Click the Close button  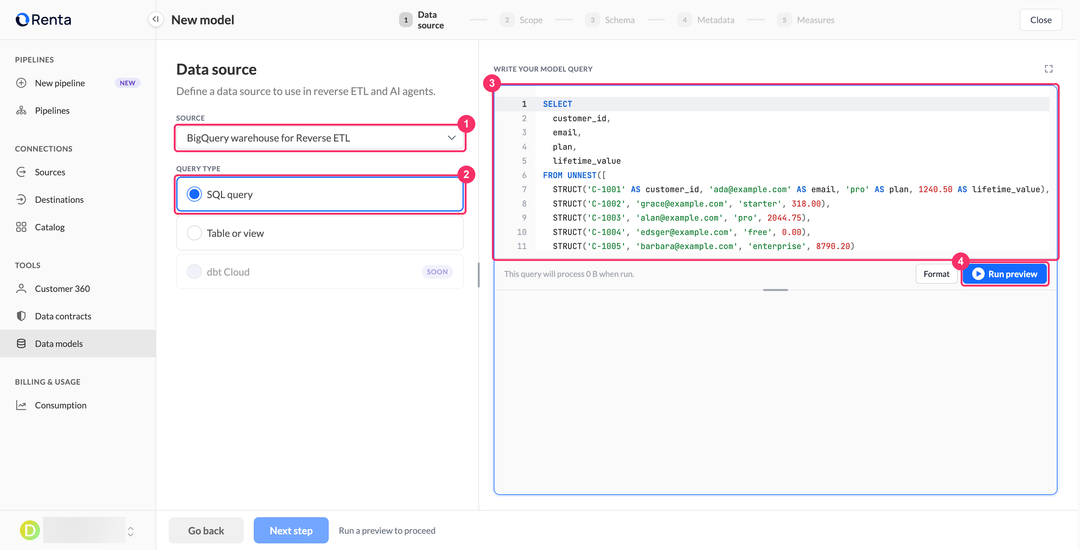click(1041, 20)
